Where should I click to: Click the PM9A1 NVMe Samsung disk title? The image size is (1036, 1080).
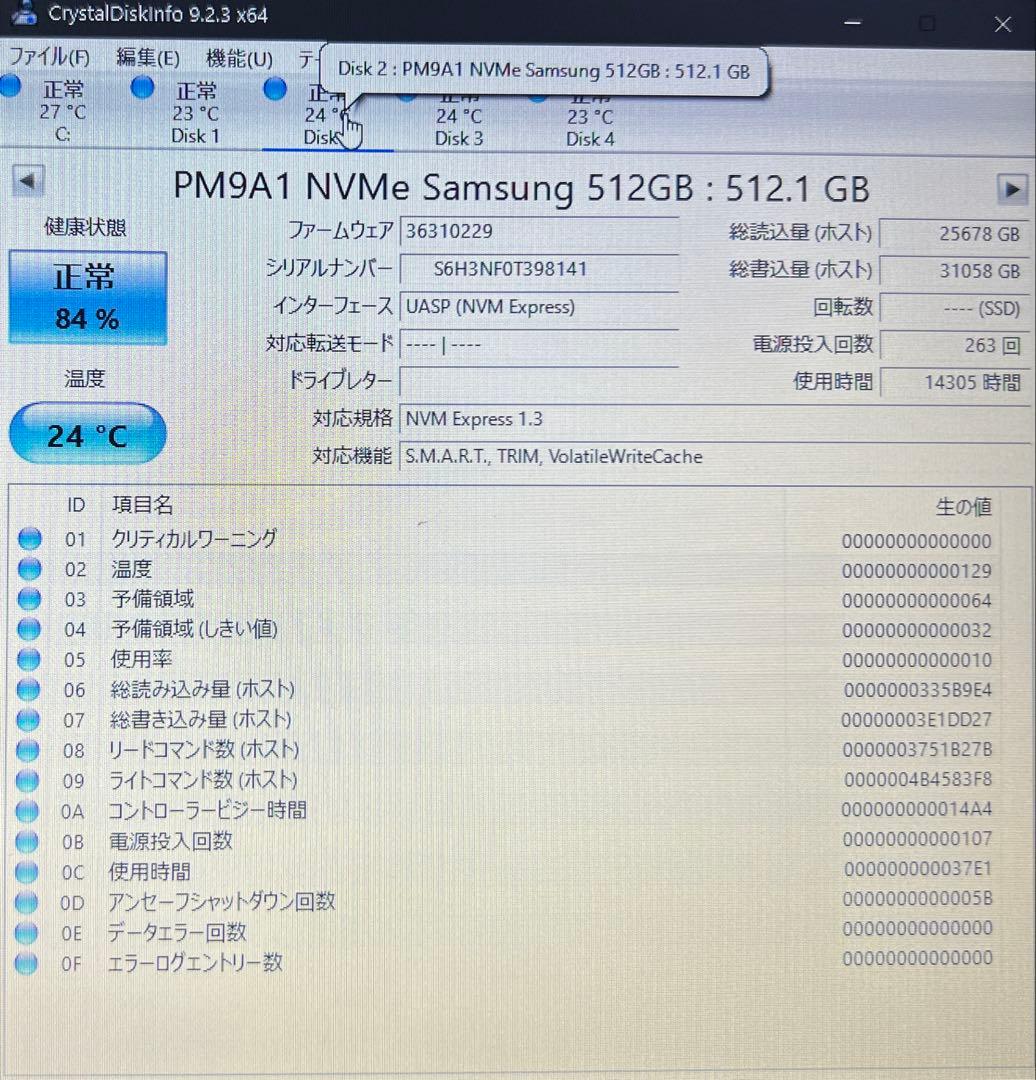(521, 187)
